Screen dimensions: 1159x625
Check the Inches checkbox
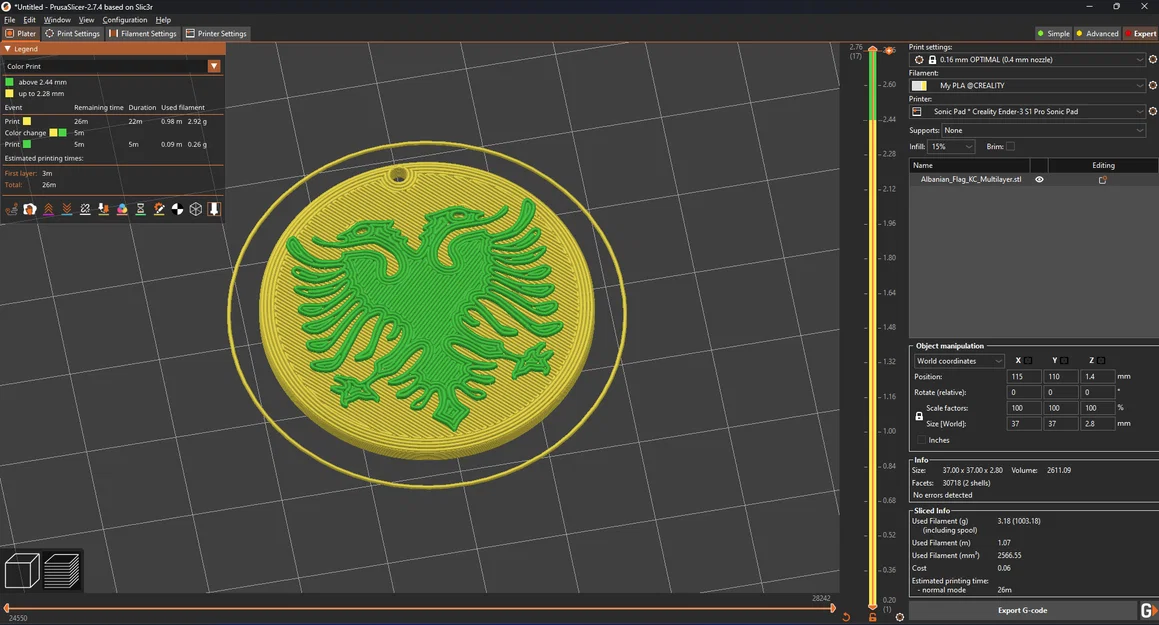[x=921, y=440]
